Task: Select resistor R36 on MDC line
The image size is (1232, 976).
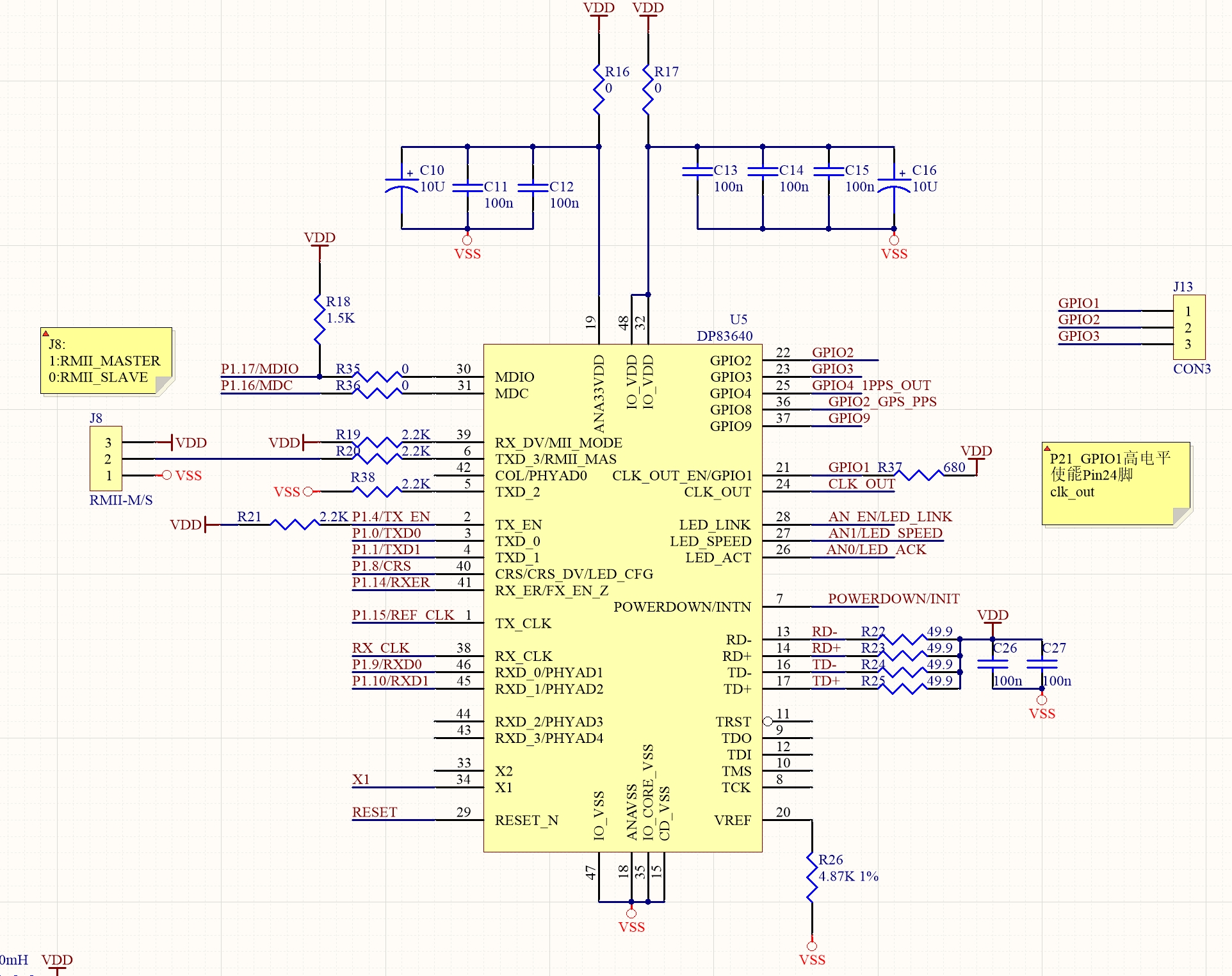Action: coord(378,393)
